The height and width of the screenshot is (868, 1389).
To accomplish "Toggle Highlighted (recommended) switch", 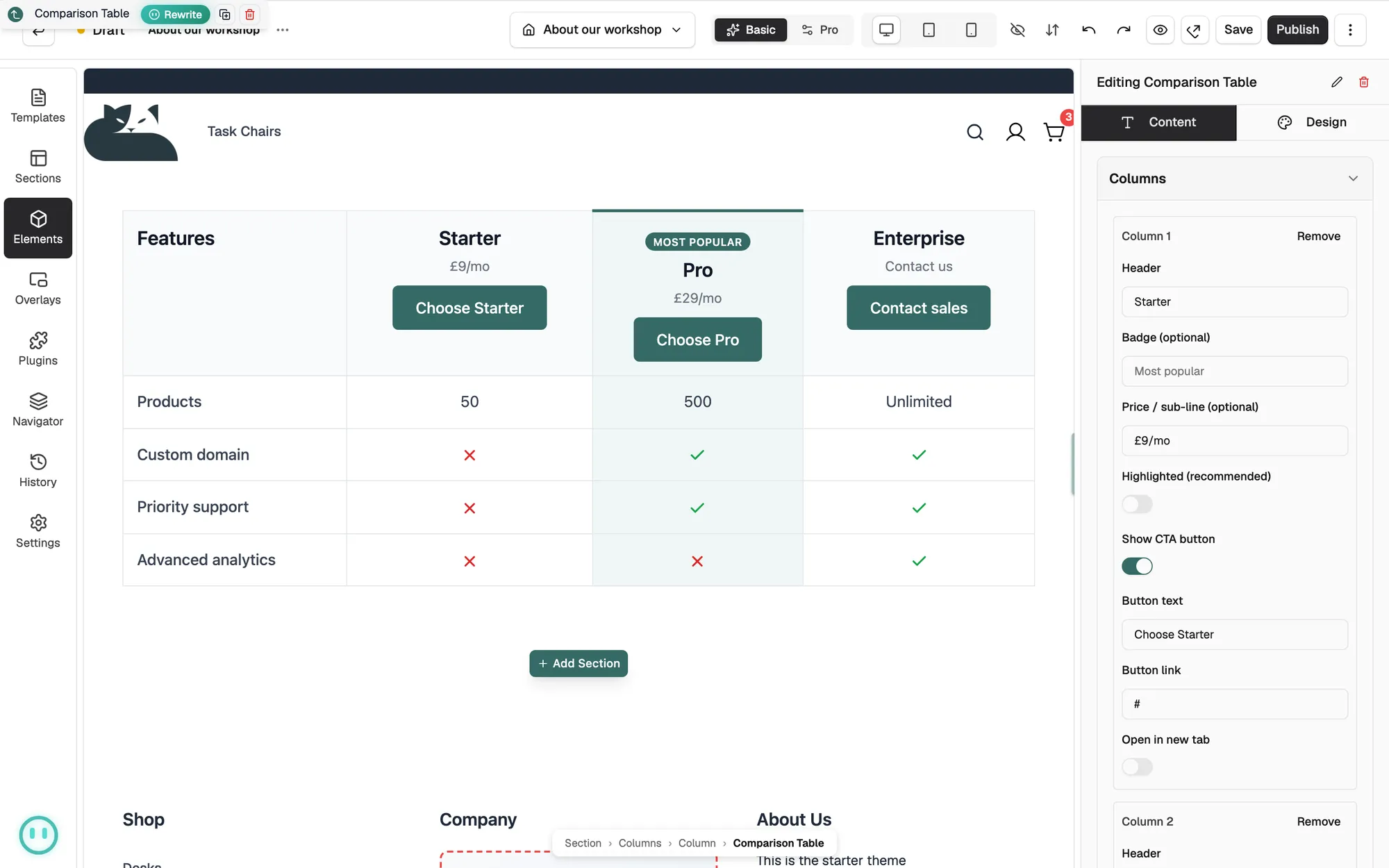I will coord(1137,504).
